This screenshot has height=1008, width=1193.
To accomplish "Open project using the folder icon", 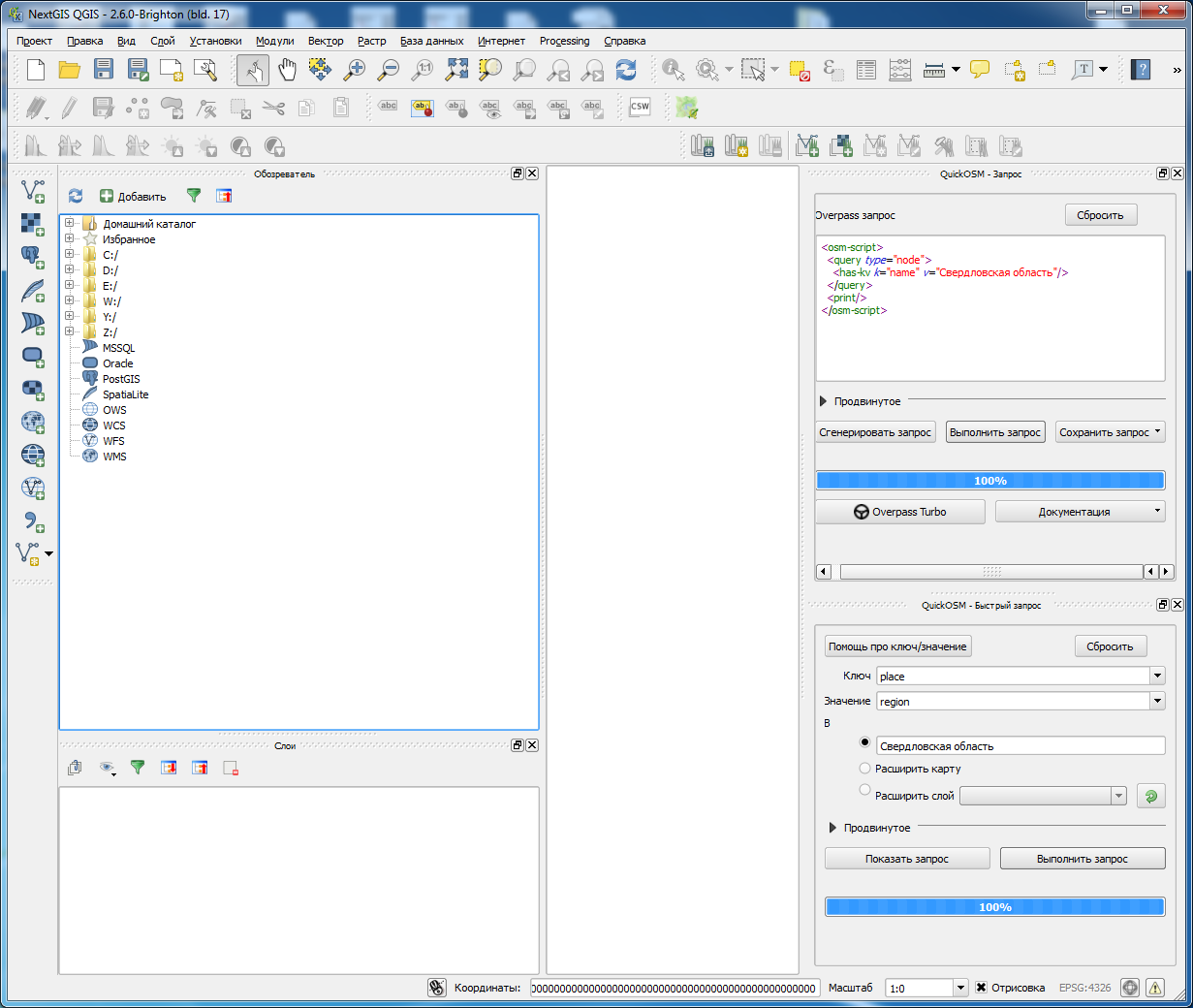I will (69, 69).
